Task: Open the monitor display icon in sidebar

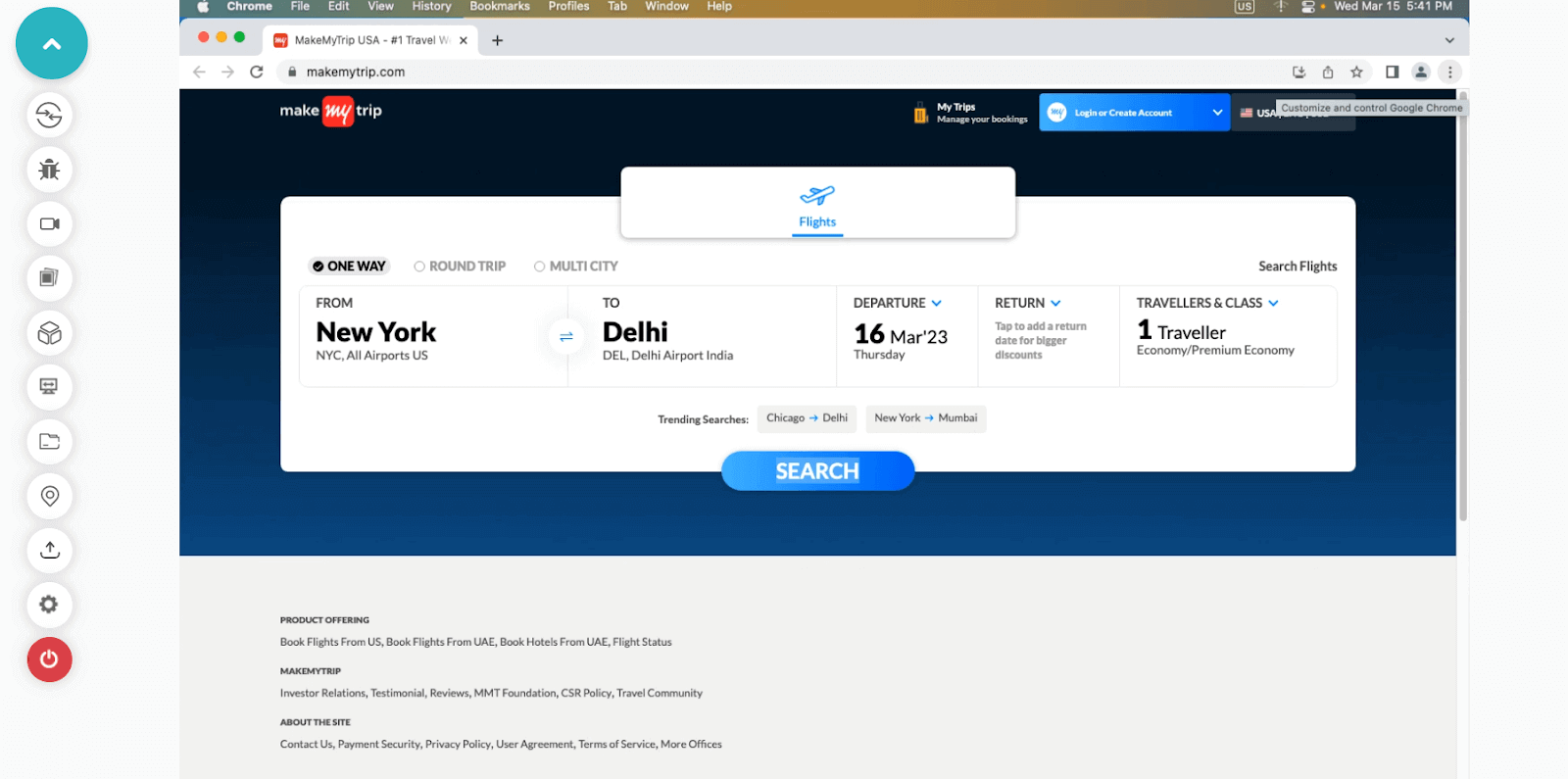Action: coord(49,387)
